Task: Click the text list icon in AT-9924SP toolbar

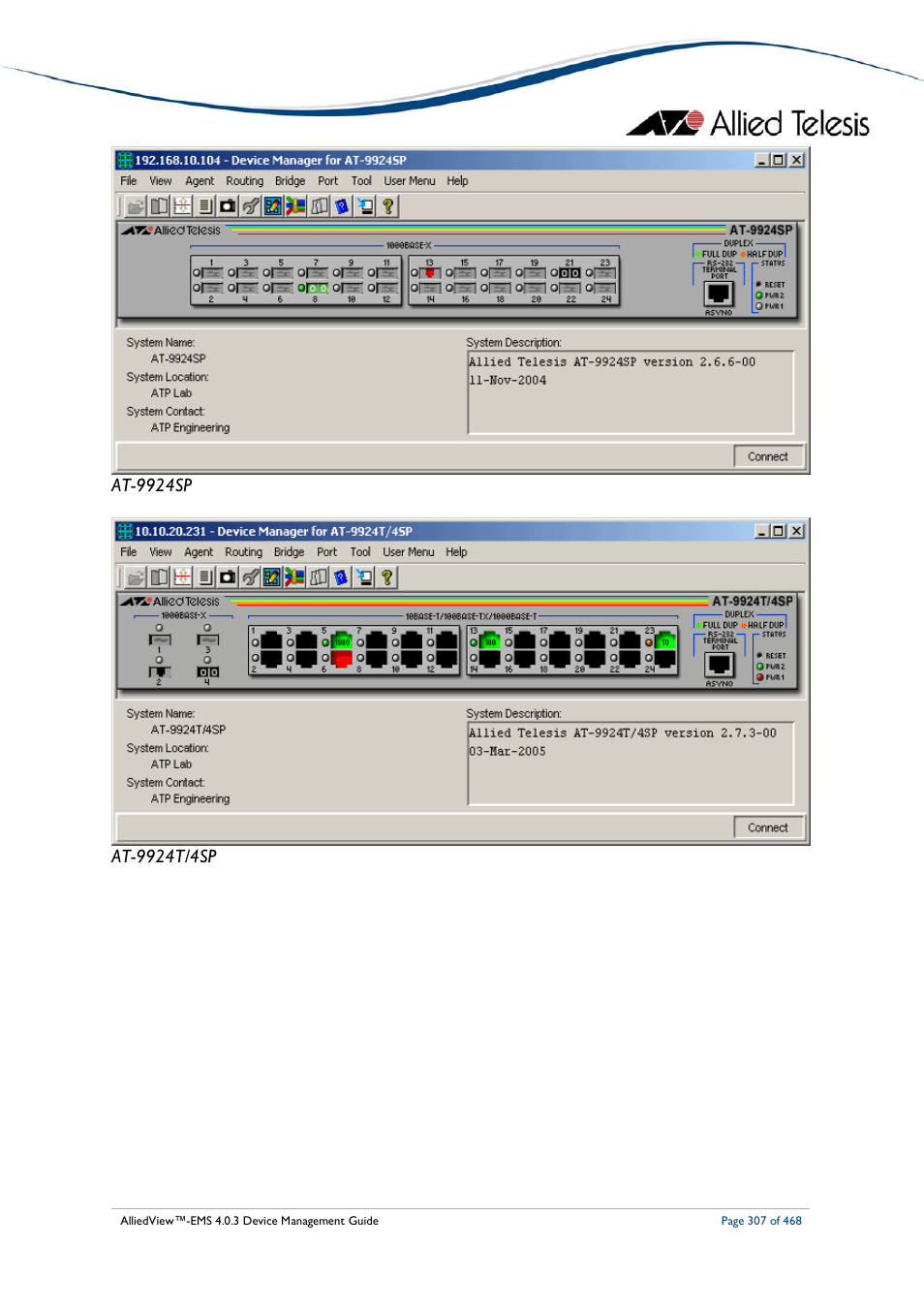Action: point(205,206)
